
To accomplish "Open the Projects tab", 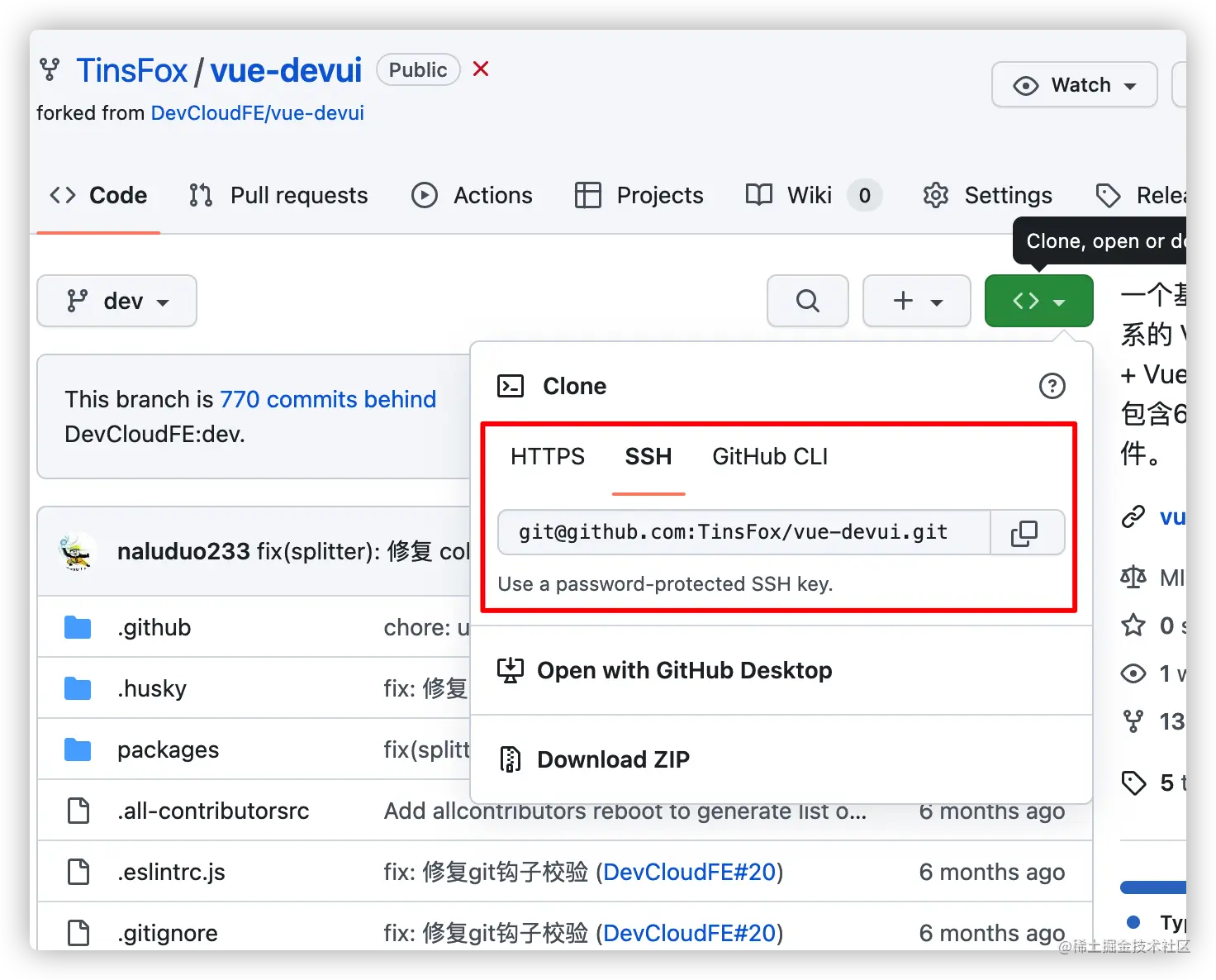I will [639, 195].
